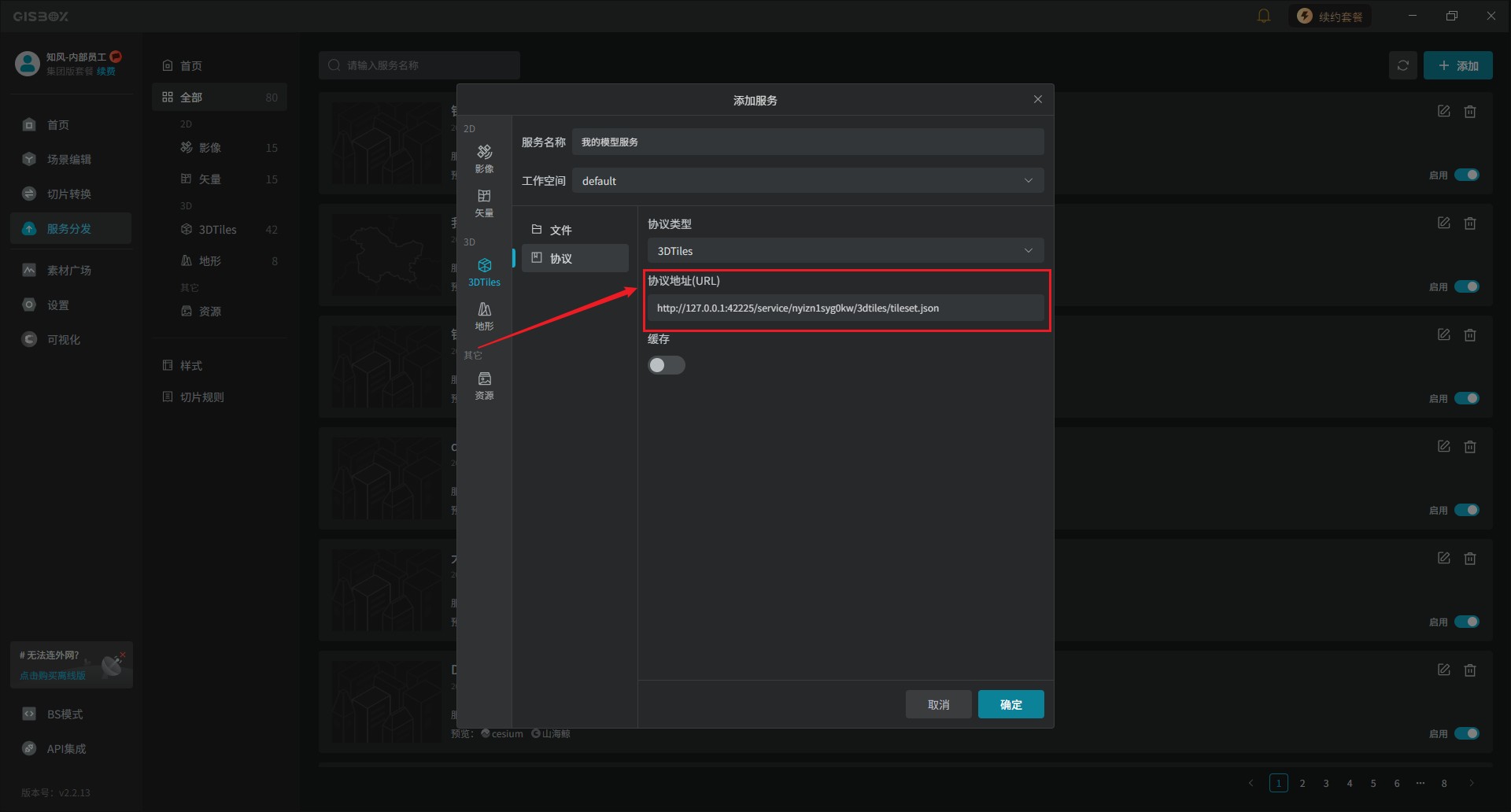Click the refresh services icon button
This screenshot has width=1511, height=812.
[1403, 65]
